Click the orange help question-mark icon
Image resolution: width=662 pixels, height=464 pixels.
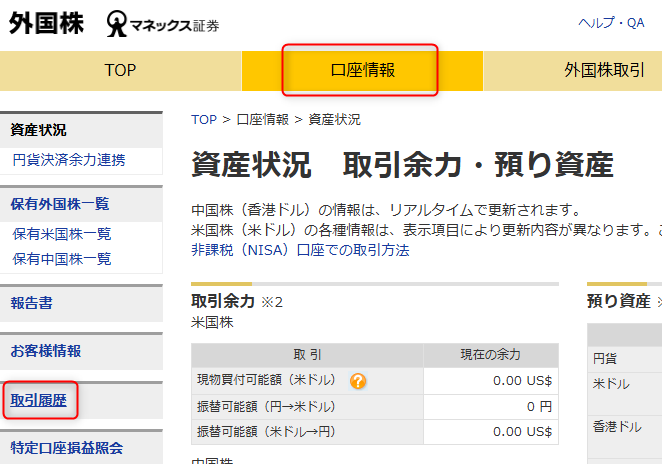[358, 381]
